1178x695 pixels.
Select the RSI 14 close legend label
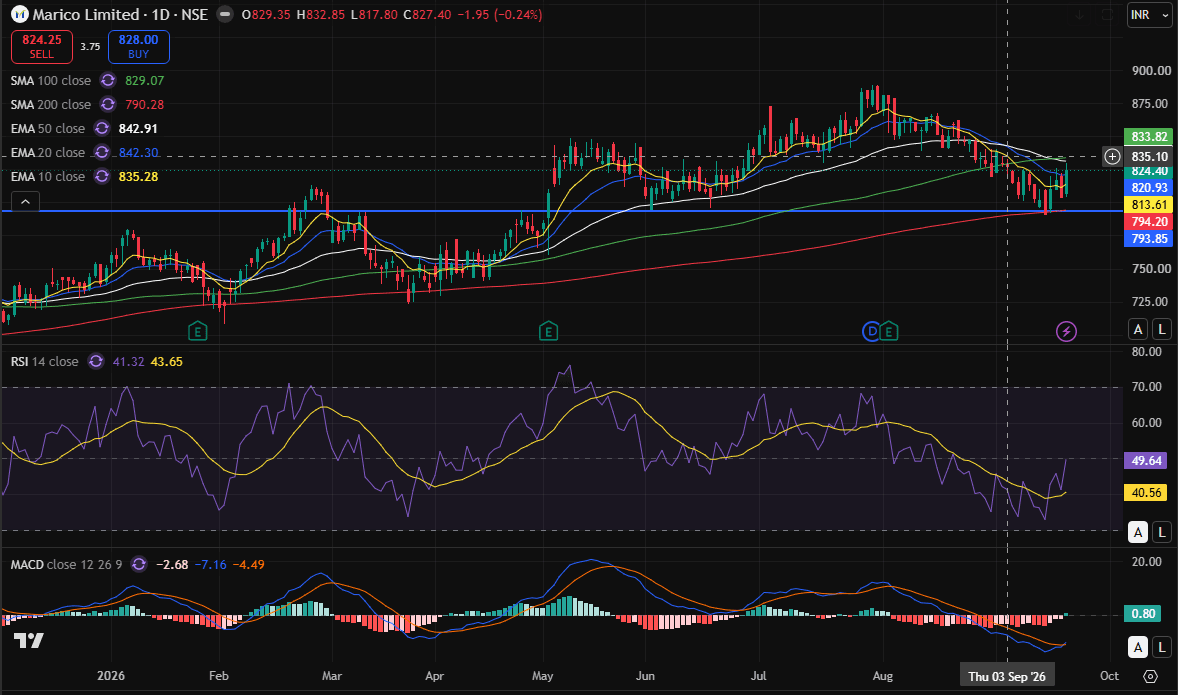pyautogui.click(x=44, y=361)
